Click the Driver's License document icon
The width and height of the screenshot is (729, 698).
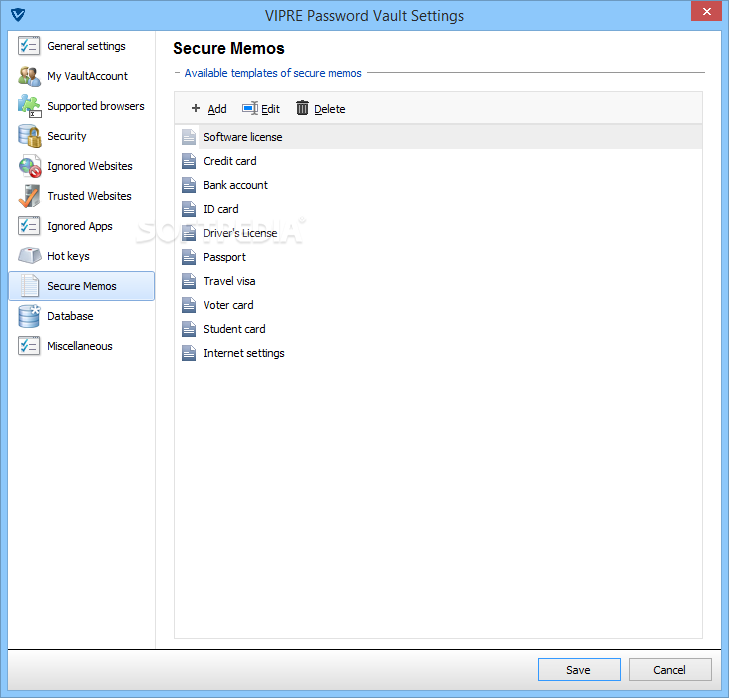tap(189, 233)
